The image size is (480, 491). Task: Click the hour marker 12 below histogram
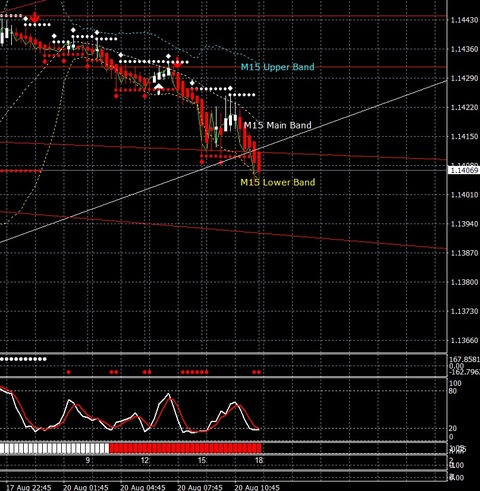[x=145, y=461]
